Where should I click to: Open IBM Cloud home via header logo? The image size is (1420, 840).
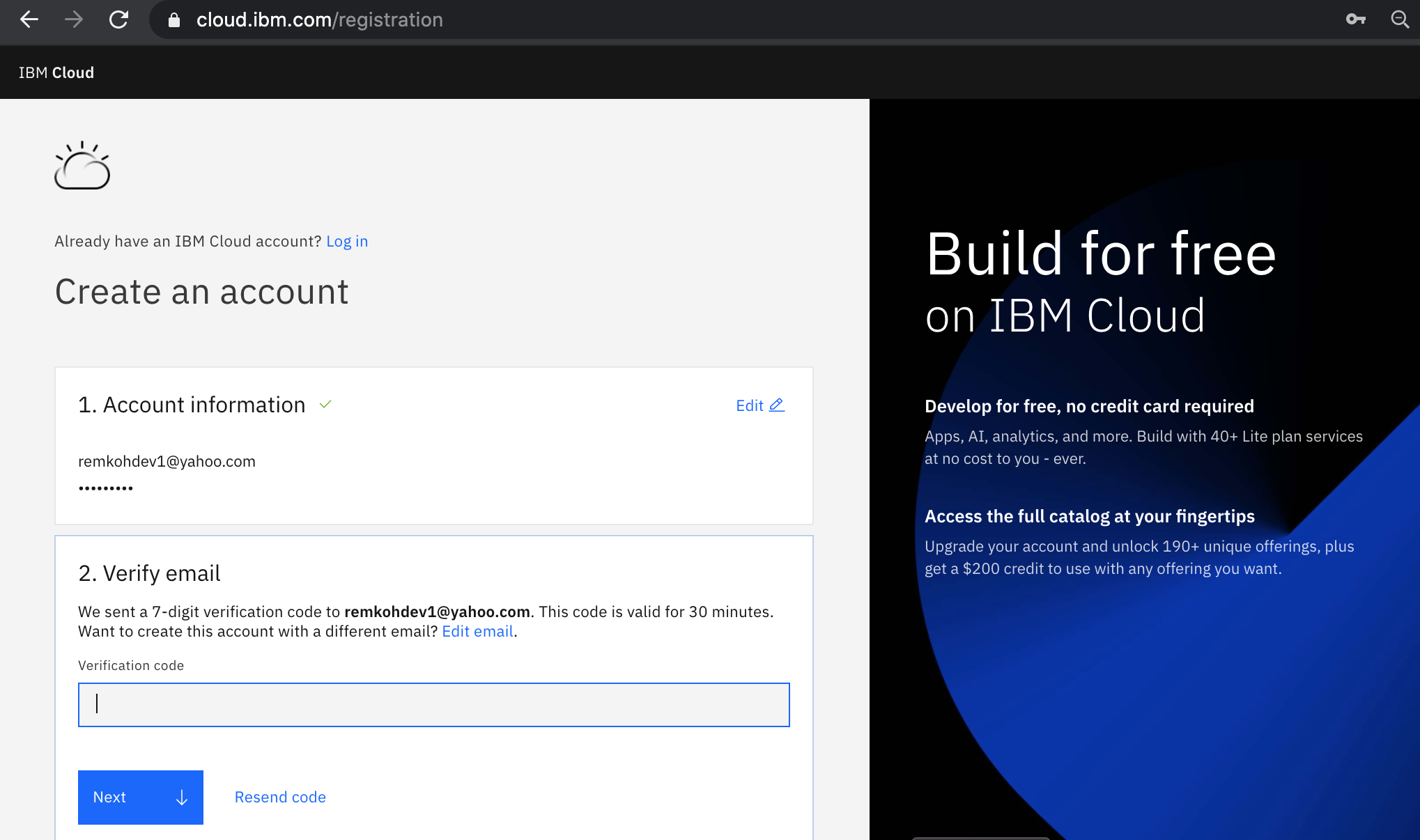(x=56, y=72)
